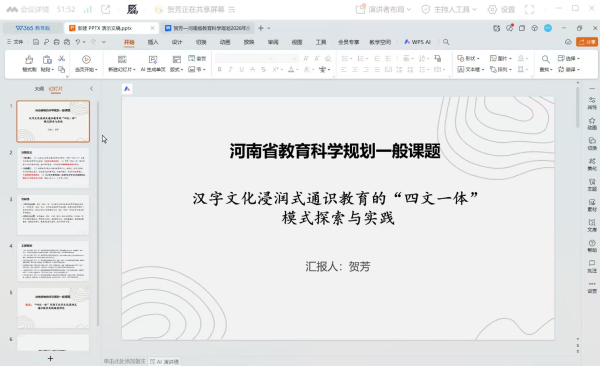Clear formatting eraser icon

click(x=328, y=58)
